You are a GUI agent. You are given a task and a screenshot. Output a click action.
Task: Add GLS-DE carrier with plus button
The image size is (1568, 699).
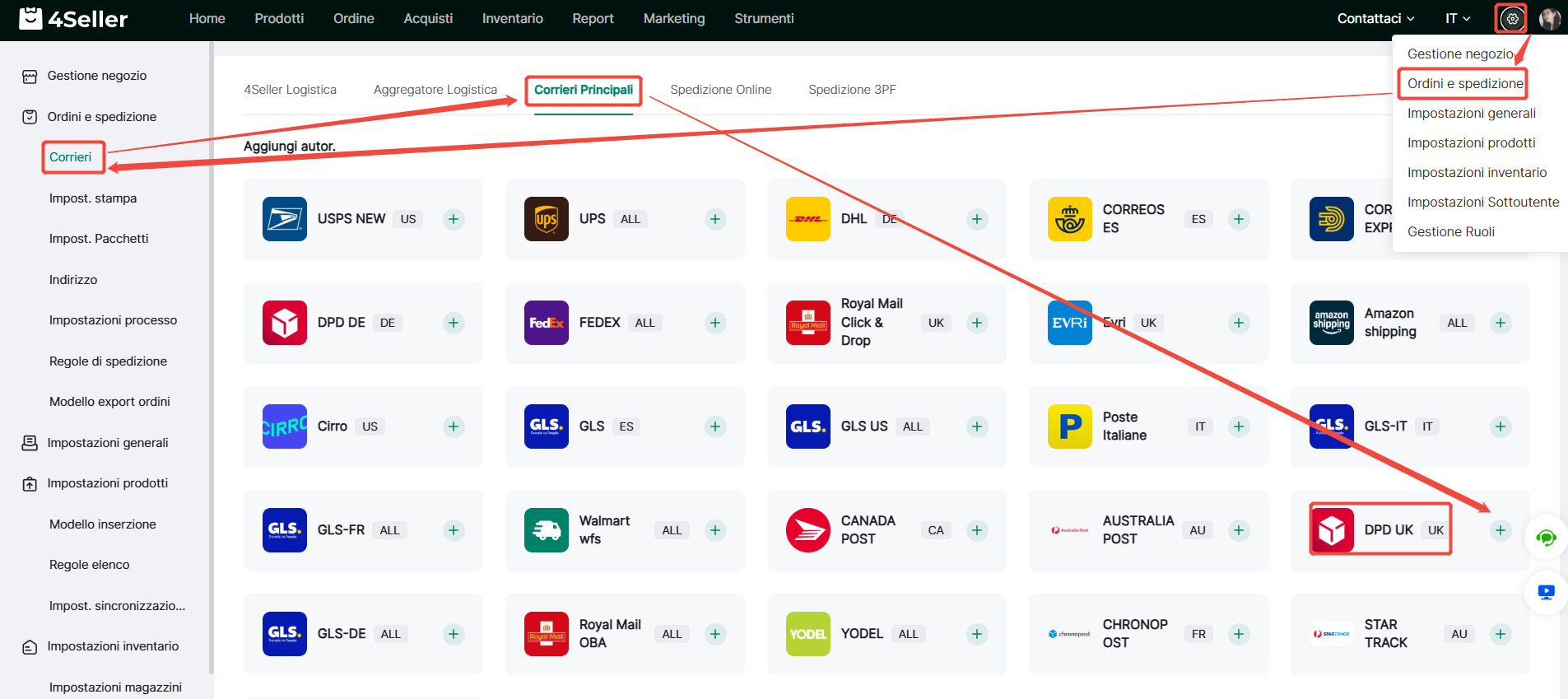click(454, 634)
